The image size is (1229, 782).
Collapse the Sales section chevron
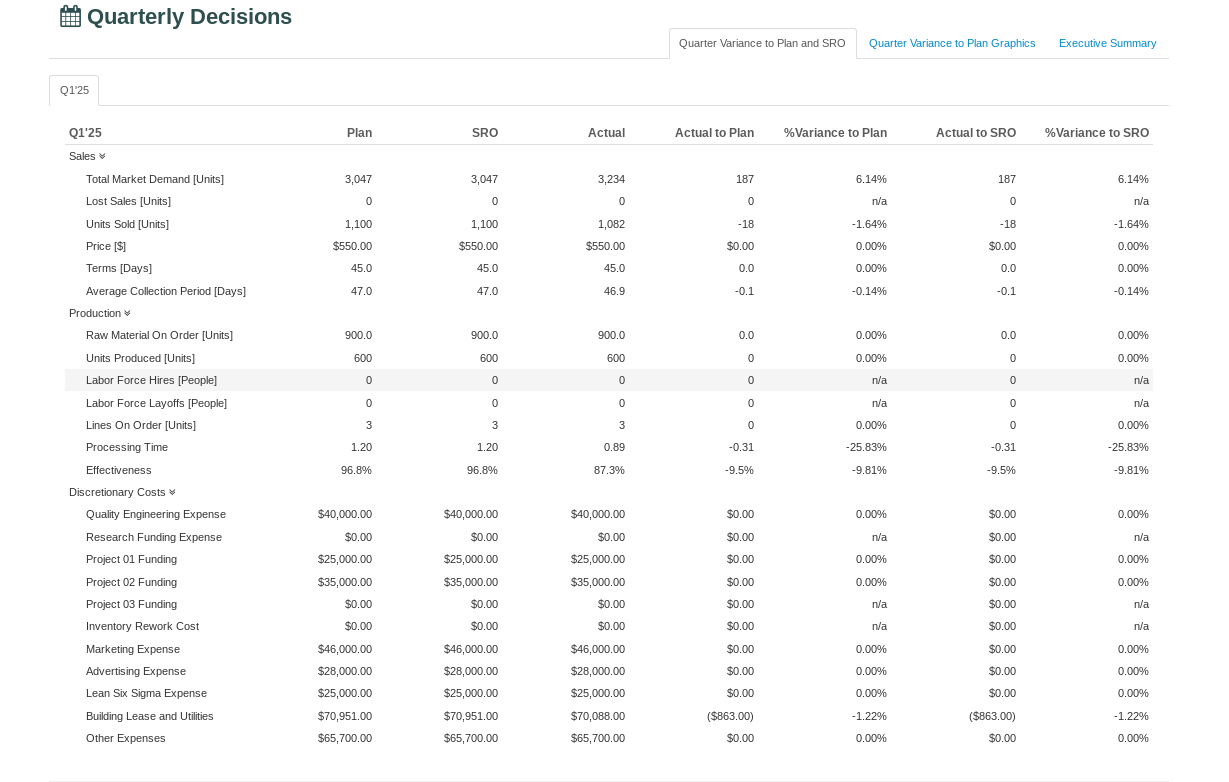100,156
